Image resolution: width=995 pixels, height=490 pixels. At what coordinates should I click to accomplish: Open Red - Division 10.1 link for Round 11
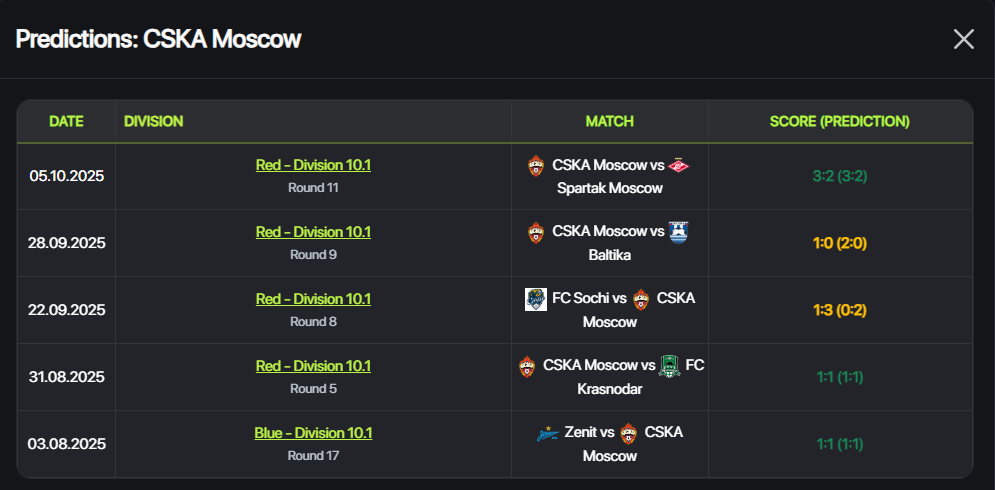313,165
